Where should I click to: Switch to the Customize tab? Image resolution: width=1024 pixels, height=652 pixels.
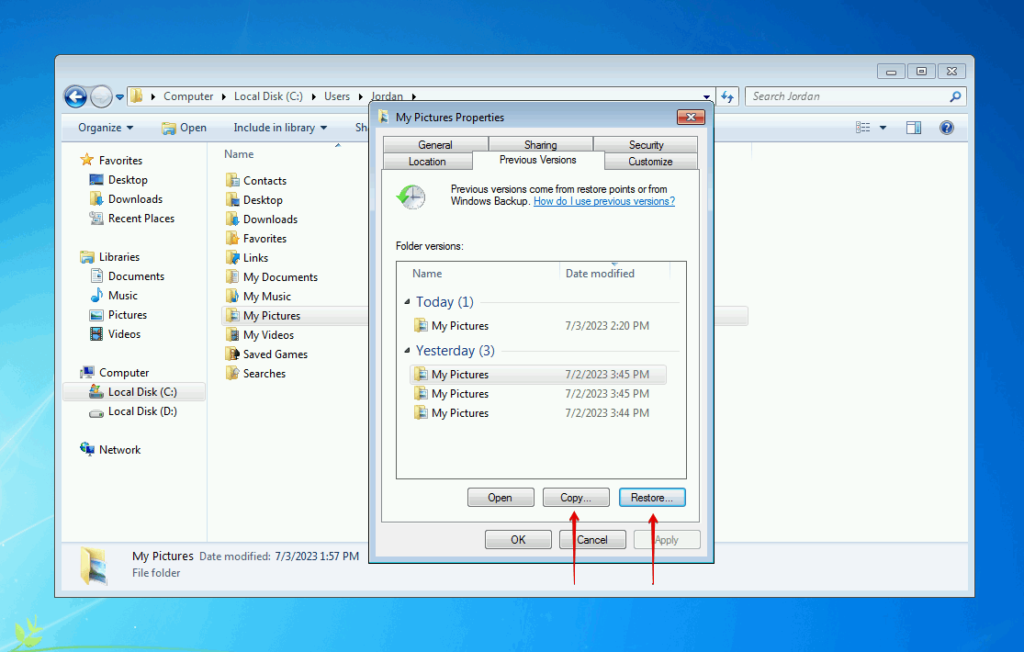(650, 160)
